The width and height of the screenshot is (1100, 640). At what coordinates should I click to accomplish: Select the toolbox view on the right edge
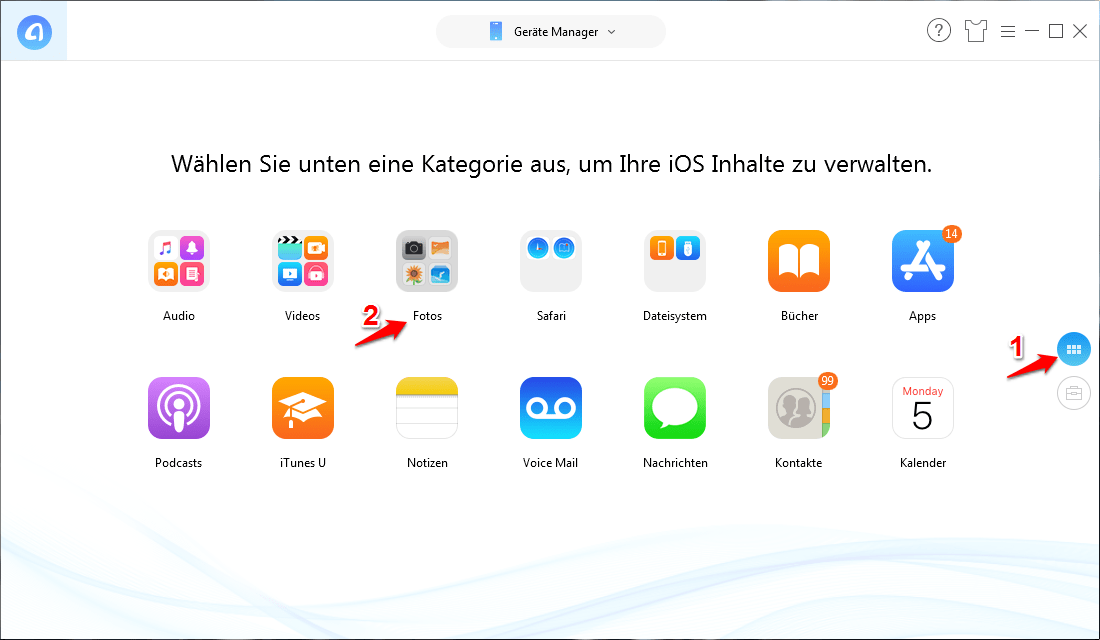coord(1074,393)
